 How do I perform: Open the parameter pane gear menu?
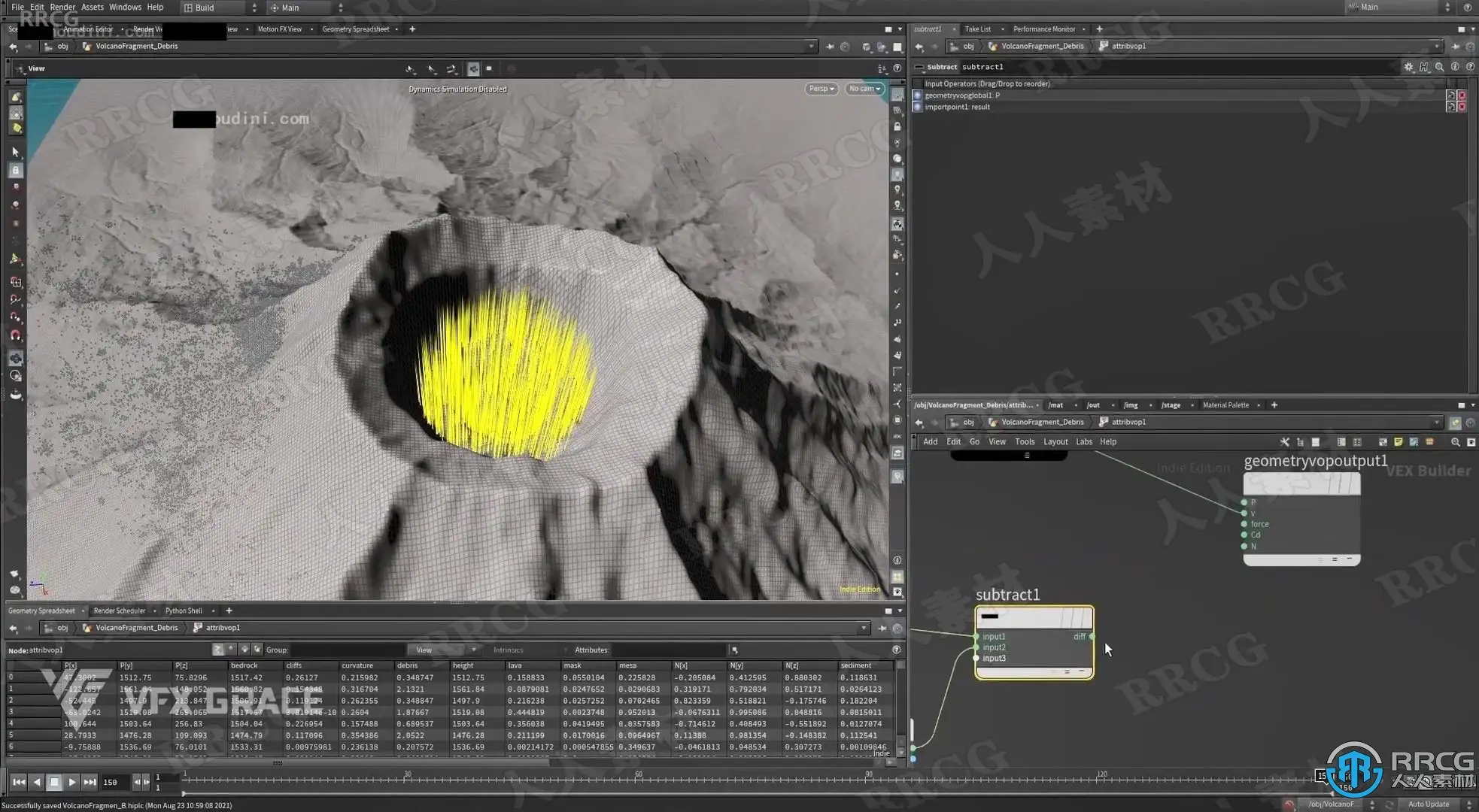pos(1408,67)
